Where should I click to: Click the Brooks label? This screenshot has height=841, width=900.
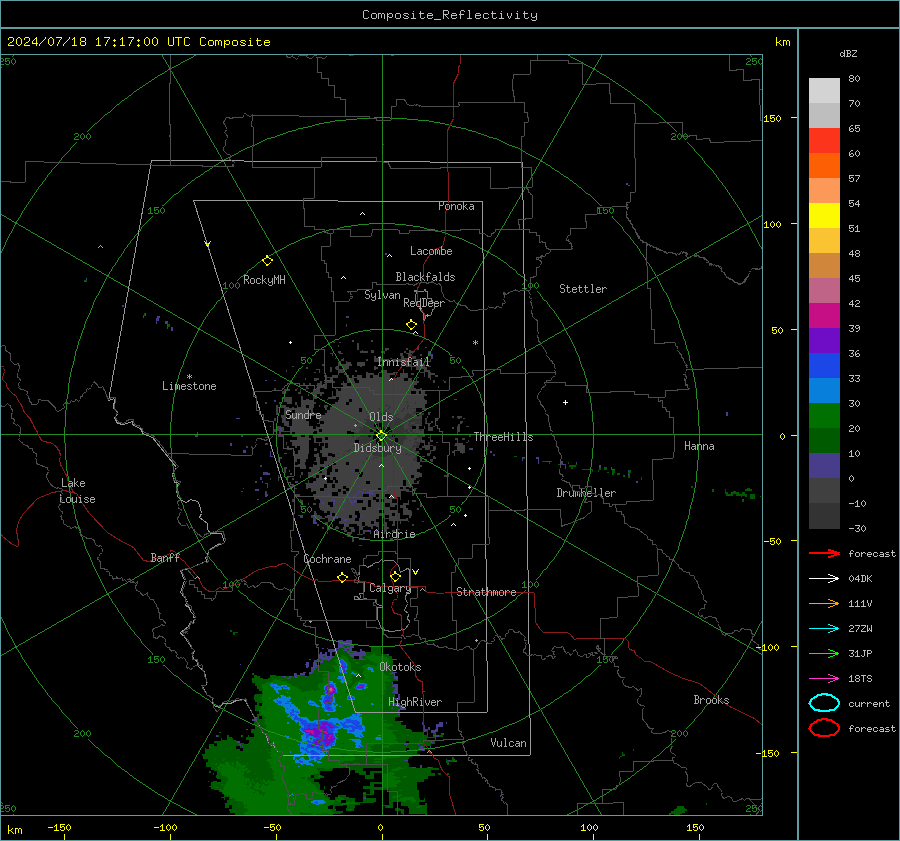pyautogui.click(x=711, y=700)
